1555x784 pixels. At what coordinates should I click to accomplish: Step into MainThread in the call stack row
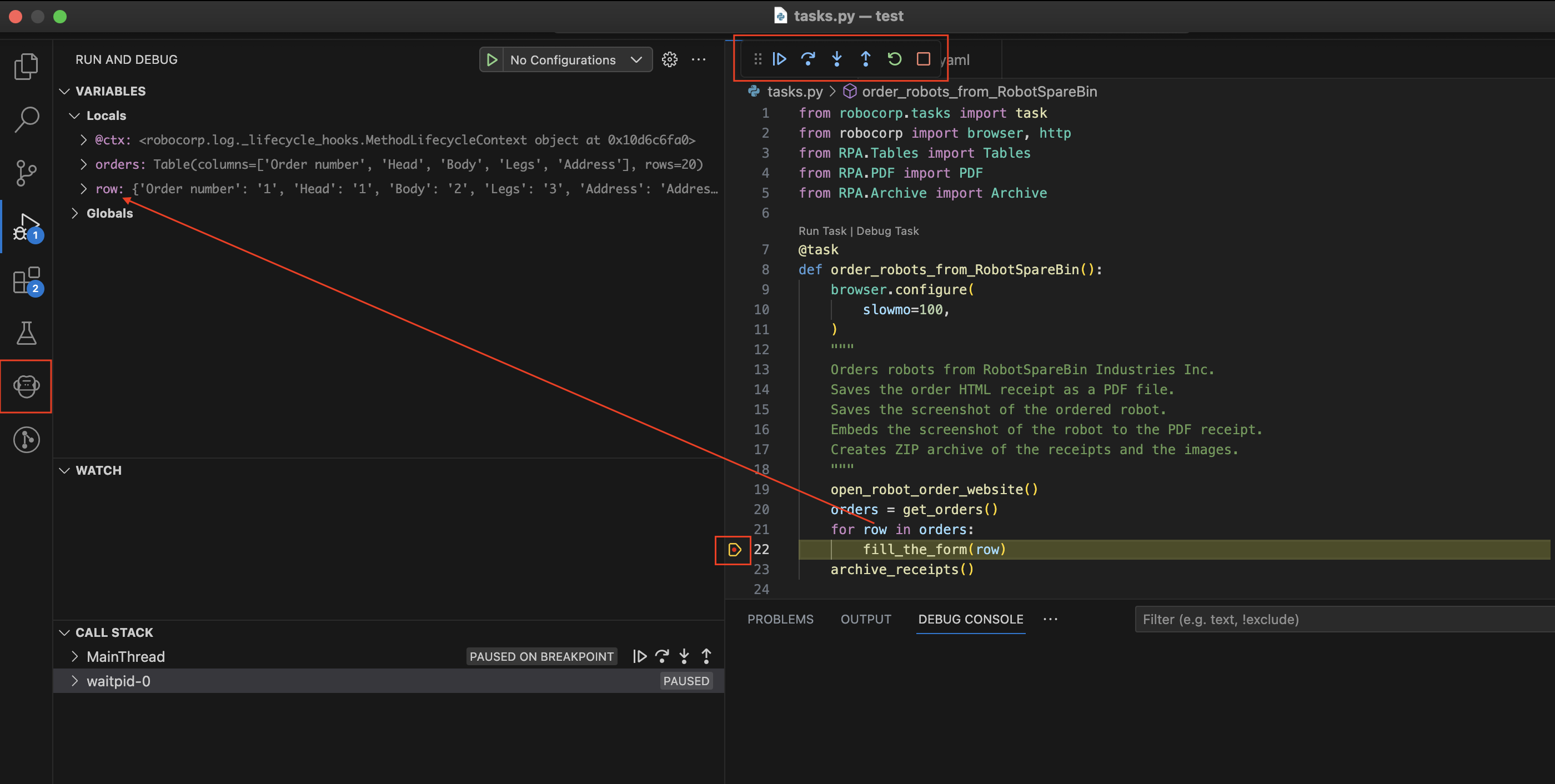coord(684,657)
